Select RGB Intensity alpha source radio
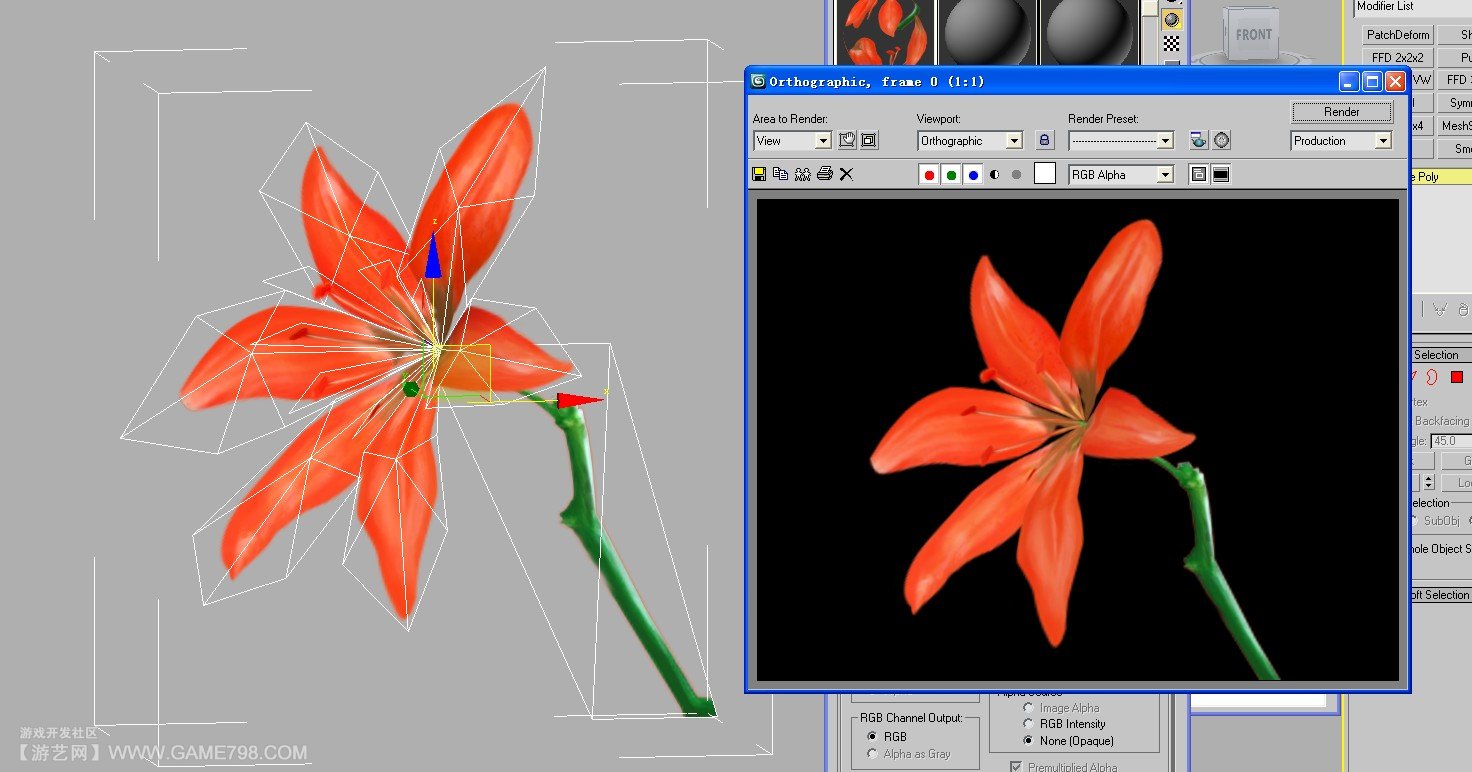Viewport: 1472px width, 772px height. point(1029,724)
